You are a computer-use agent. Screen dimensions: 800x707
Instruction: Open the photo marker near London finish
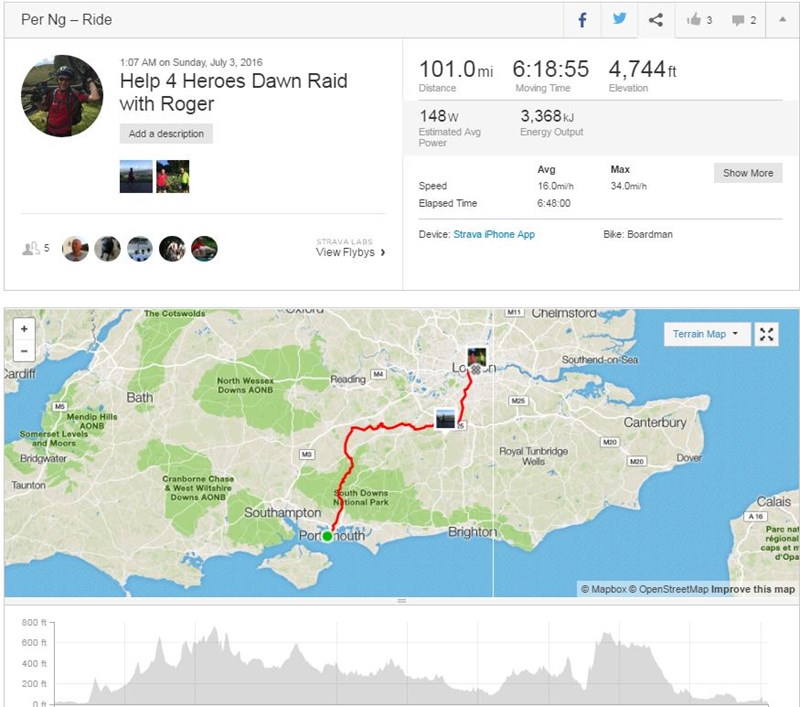point(477,357)
